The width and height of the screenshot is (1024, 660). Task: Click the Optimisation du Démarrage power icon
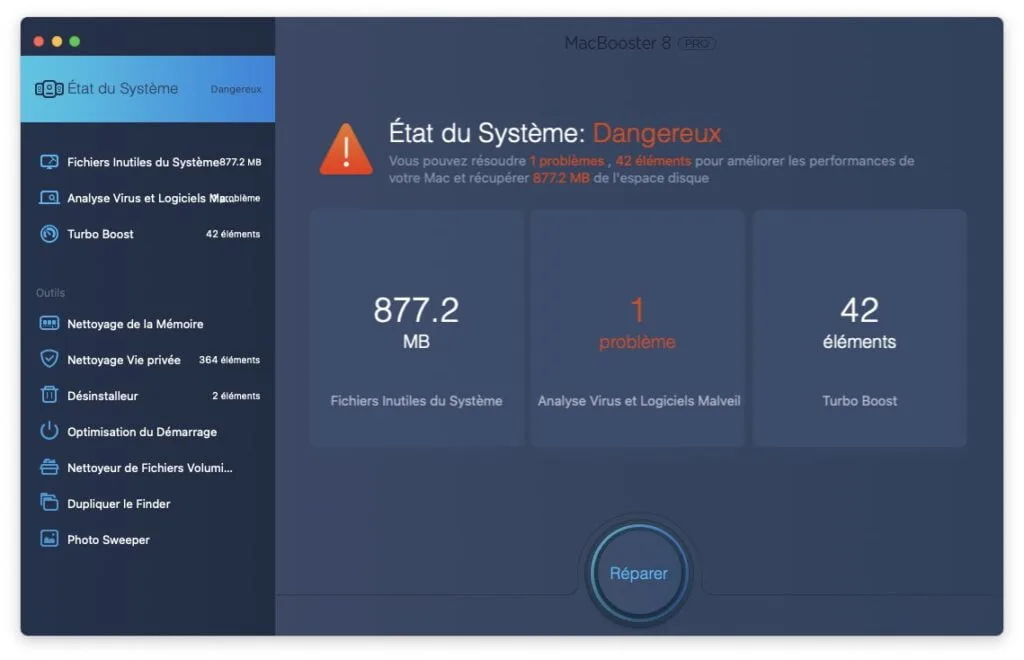[49, 431]
